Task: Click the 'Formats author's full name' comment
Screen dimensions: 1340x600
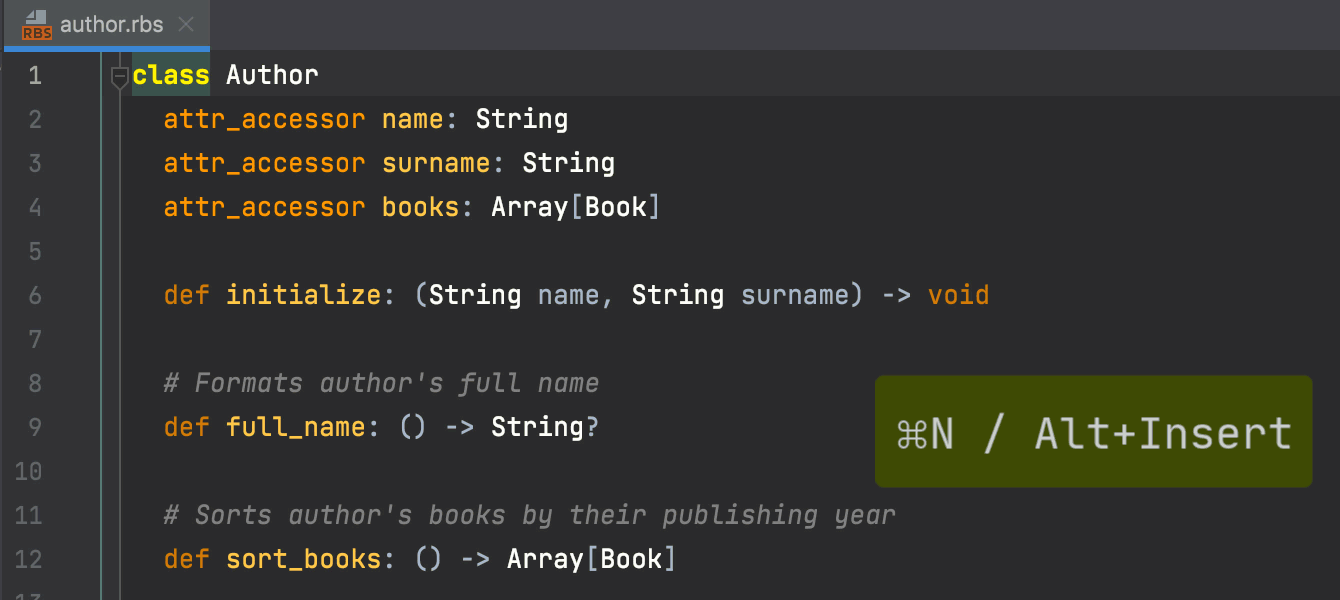Action: click(381, 384)
